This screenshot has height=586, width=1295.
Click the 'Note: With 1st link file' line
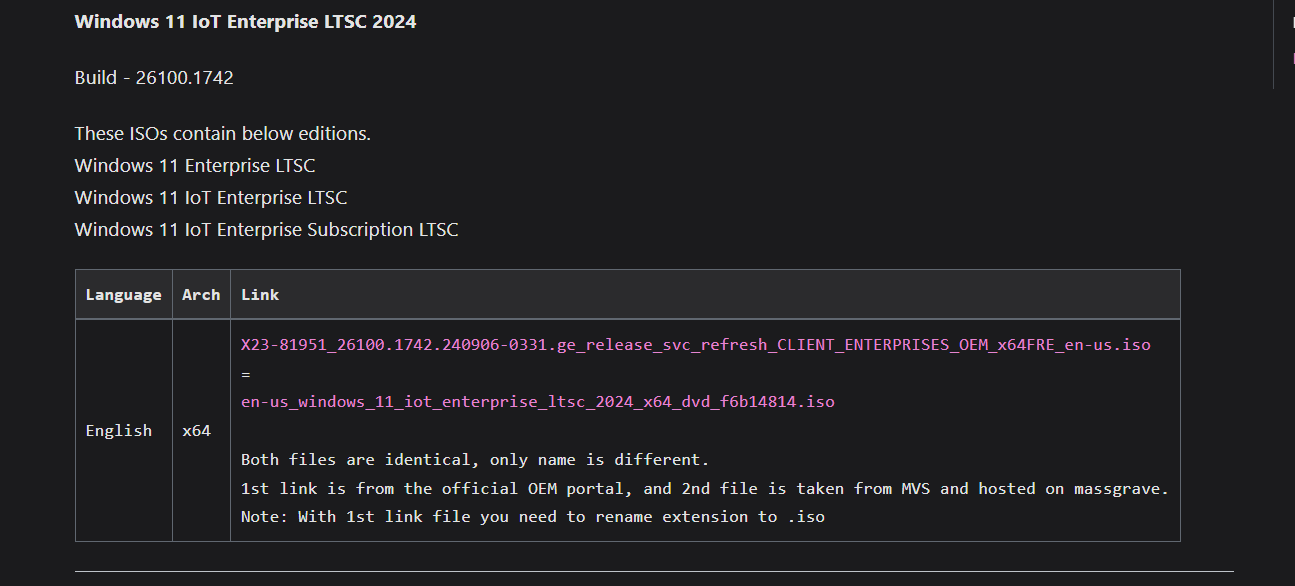[533, 517]
